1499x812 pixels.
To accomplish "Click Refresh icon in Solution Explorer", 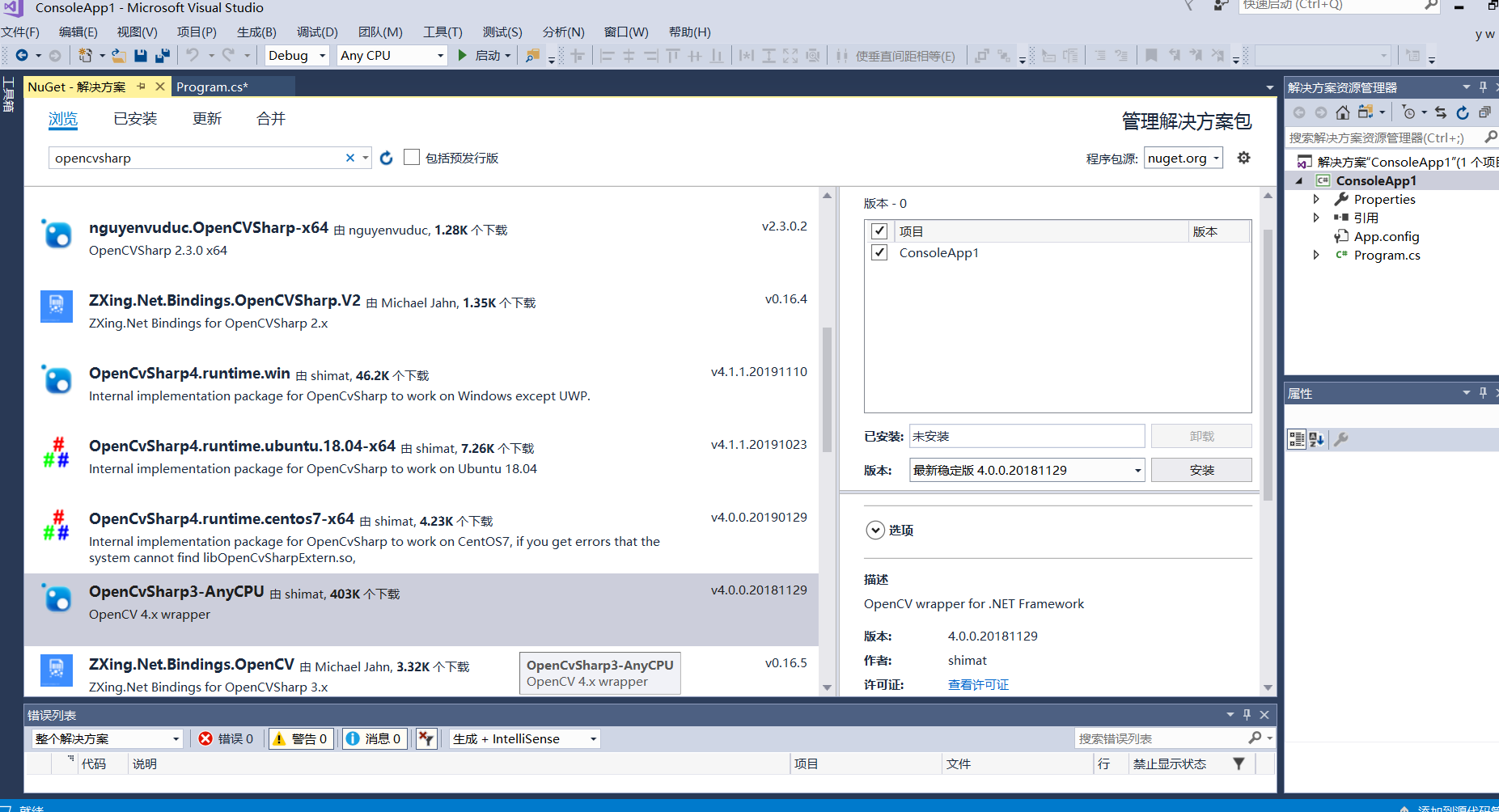I will 1463,112.
